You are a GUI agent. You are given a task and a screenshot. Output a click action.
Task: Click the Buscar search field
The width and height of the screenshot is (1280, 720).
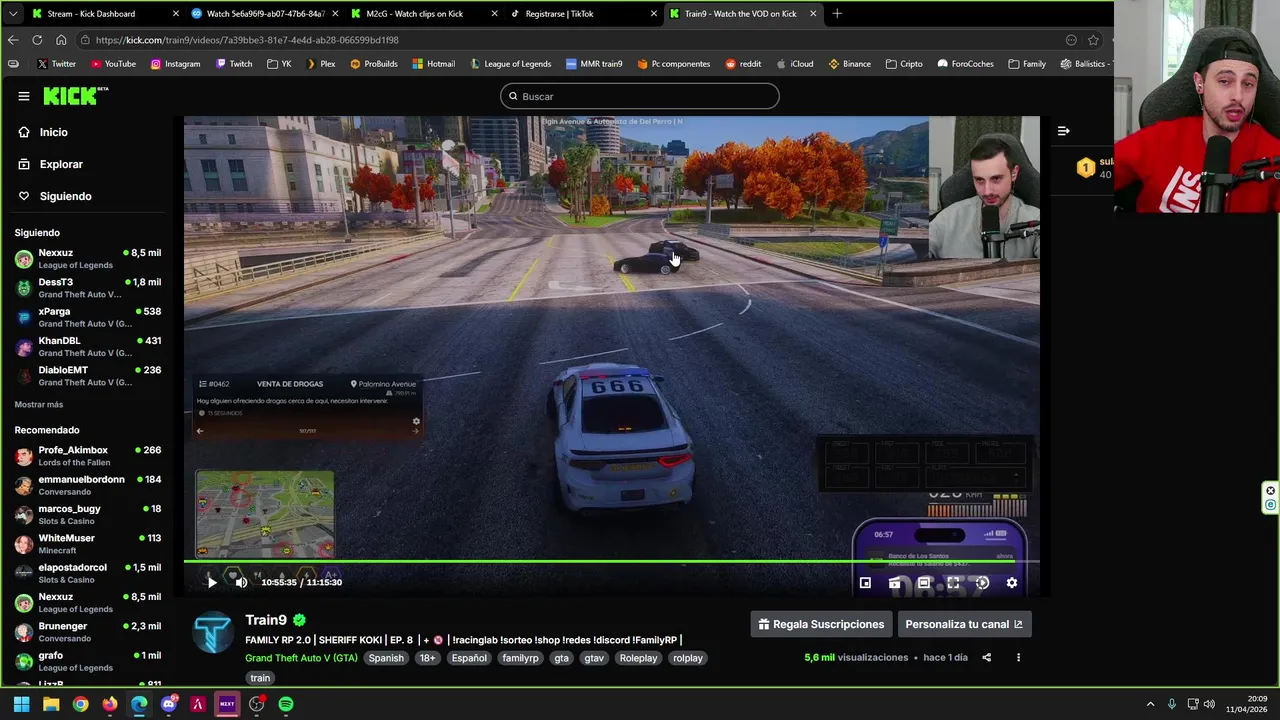640,96
